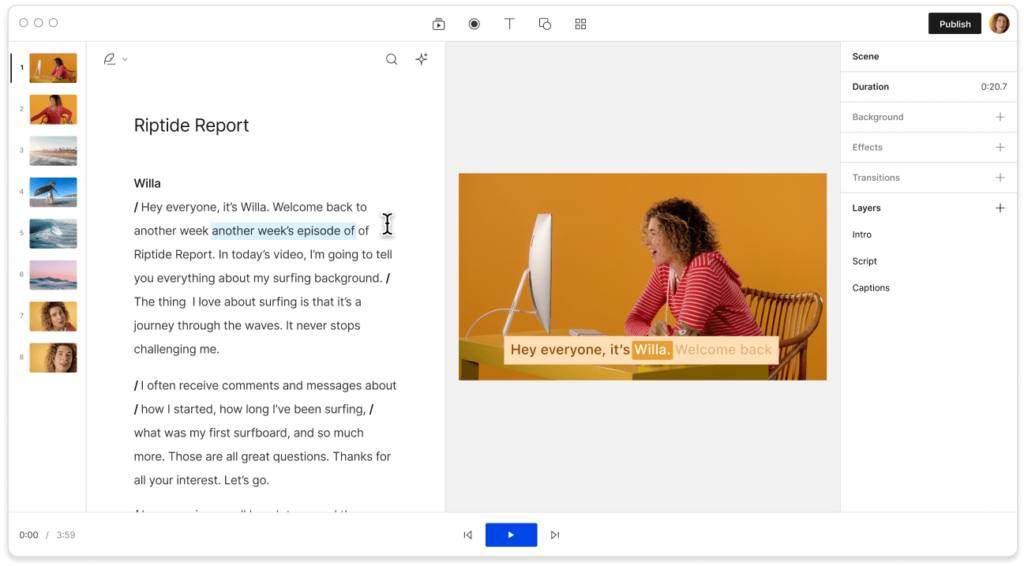Open the templates grid icon
Screen dimensions: 1024x566
tap(580, 24)
